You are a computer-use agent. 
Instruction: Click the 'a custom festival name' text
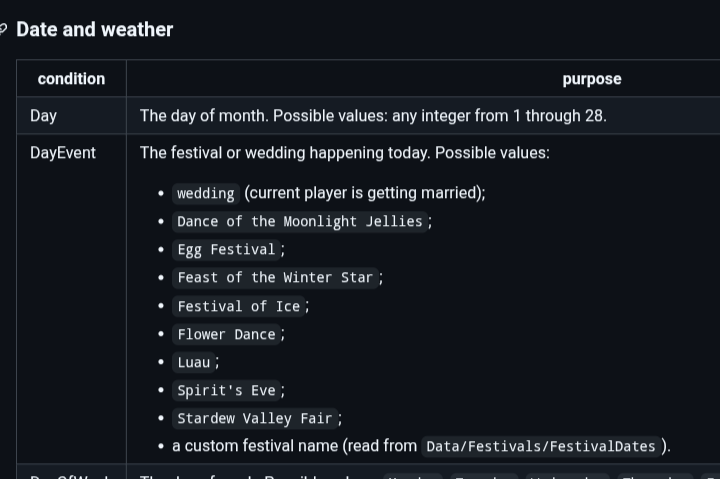295,446
